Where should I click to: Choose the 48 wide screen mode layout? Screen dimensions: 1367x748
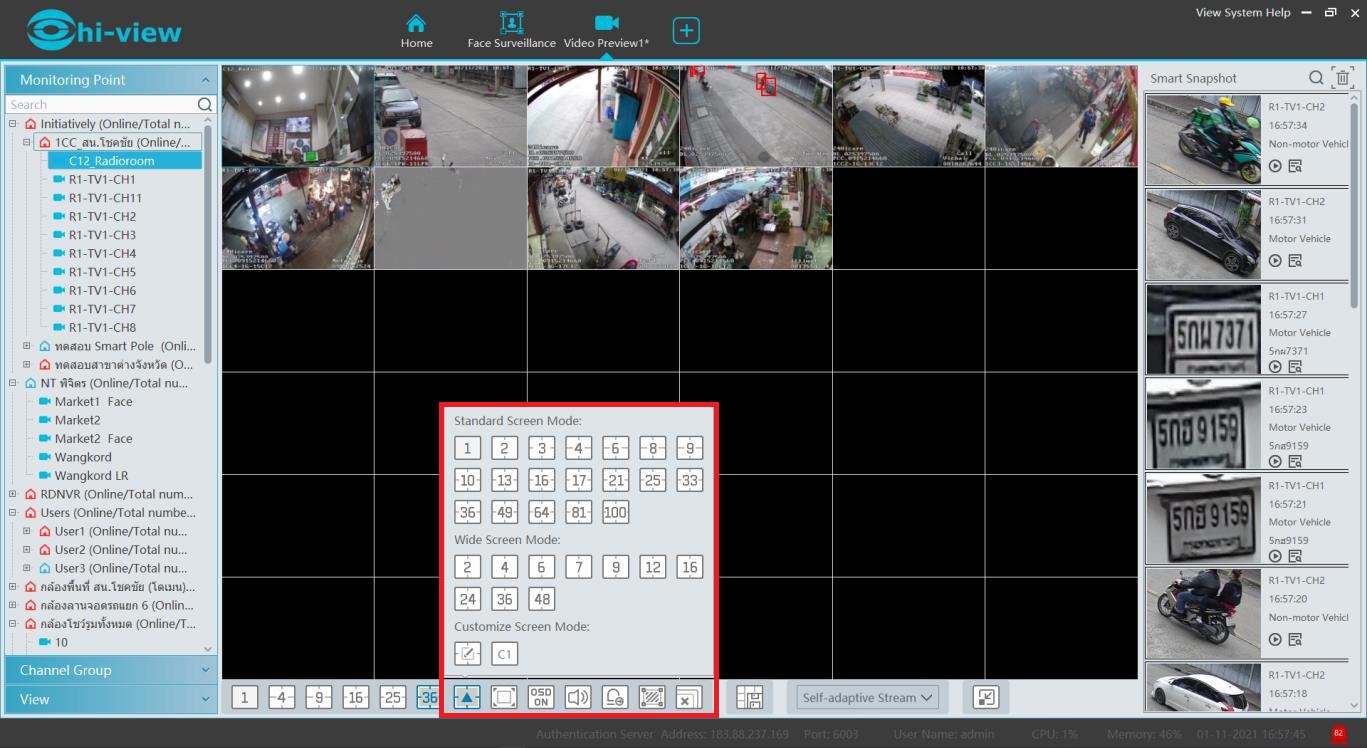pos(541,599)
